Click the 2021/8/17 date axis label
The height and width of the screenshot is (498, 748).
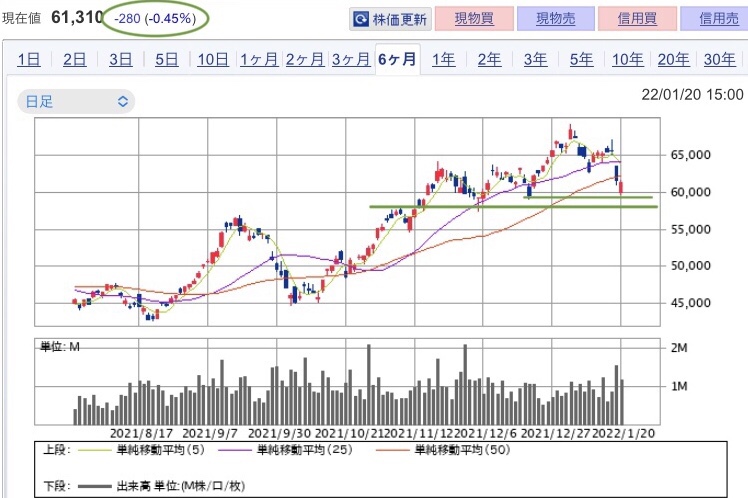point(141,434)
